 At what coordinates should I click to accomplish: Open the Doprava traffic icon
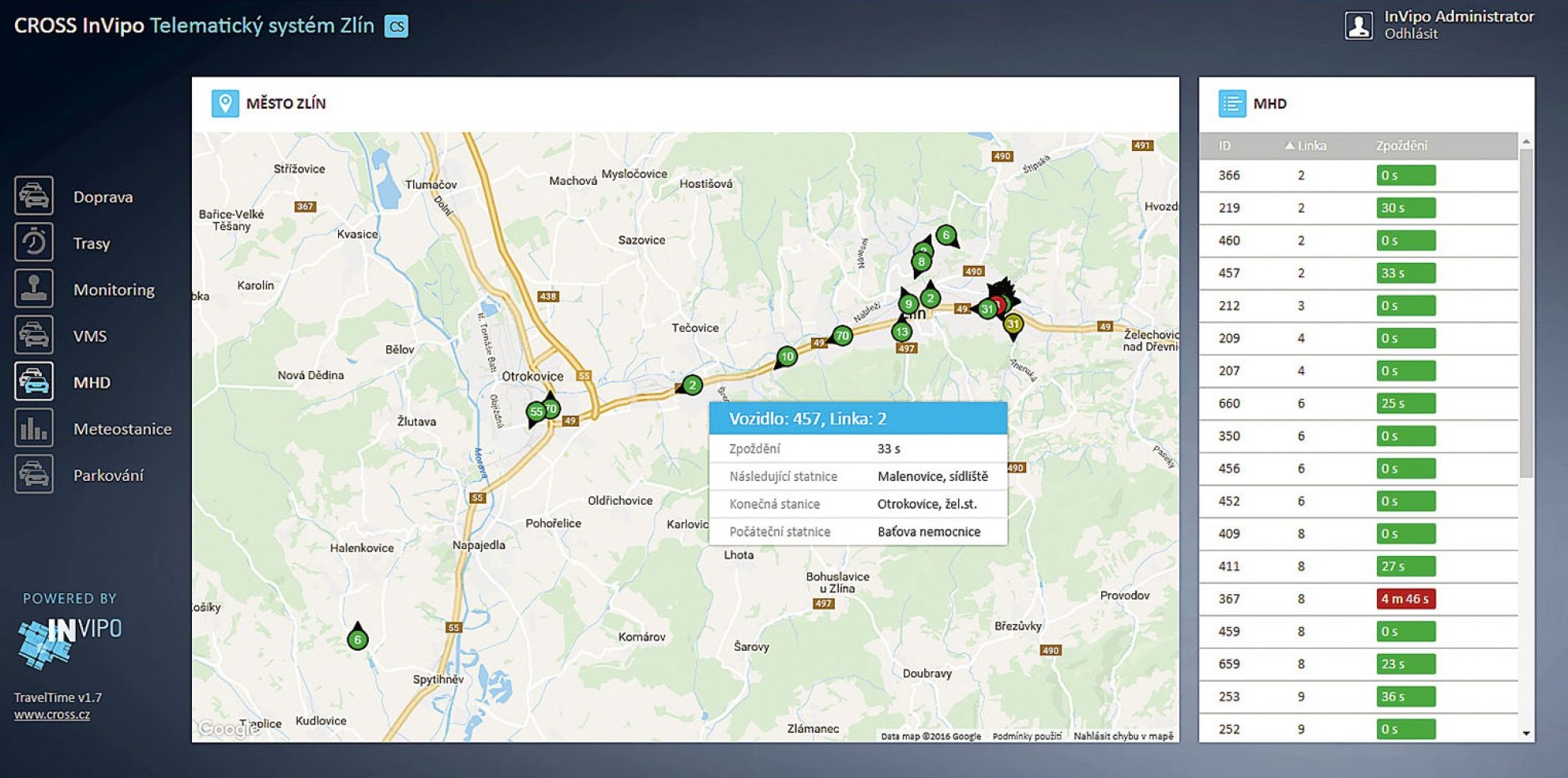pyautogui.click(x=33, y=196)
